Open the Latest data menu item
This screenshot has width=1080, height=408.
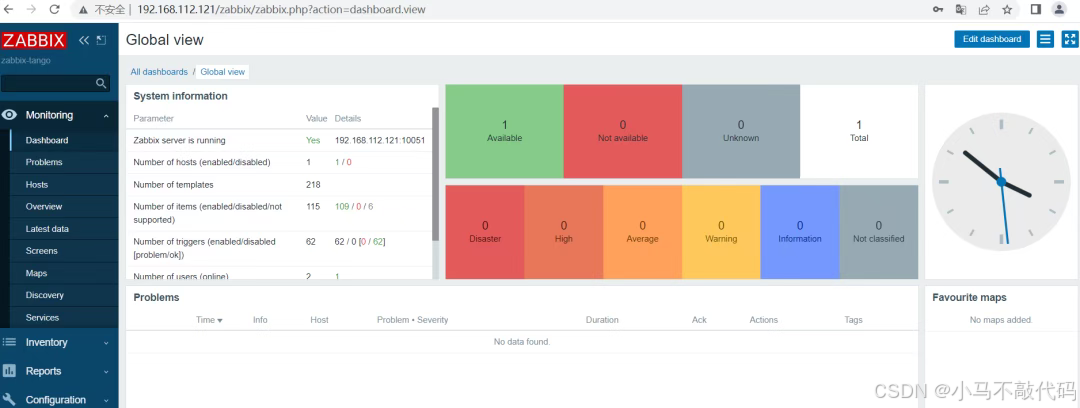47,229
